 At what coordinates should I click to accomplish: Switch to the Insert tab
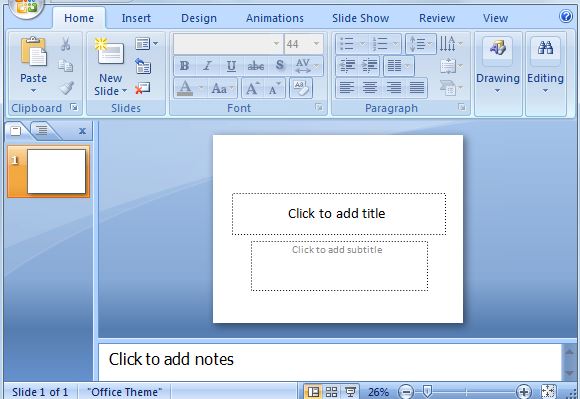tap(136, 18)
